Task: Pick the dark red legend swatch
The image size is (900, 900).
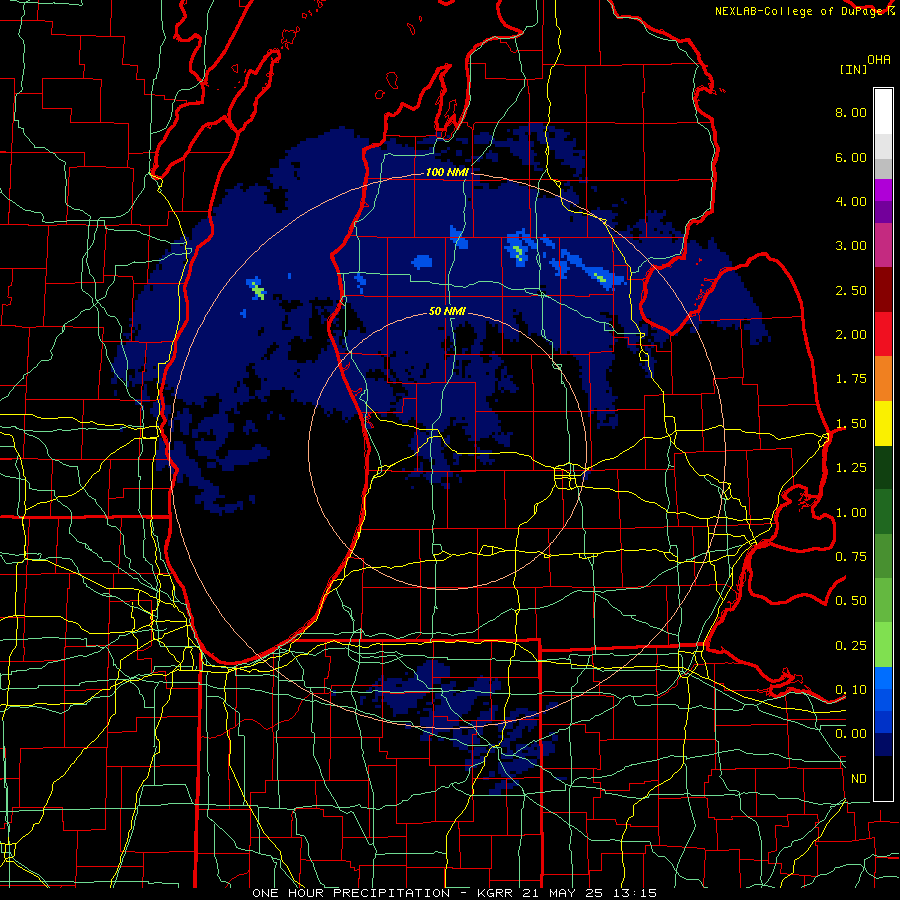Action: 883,290
